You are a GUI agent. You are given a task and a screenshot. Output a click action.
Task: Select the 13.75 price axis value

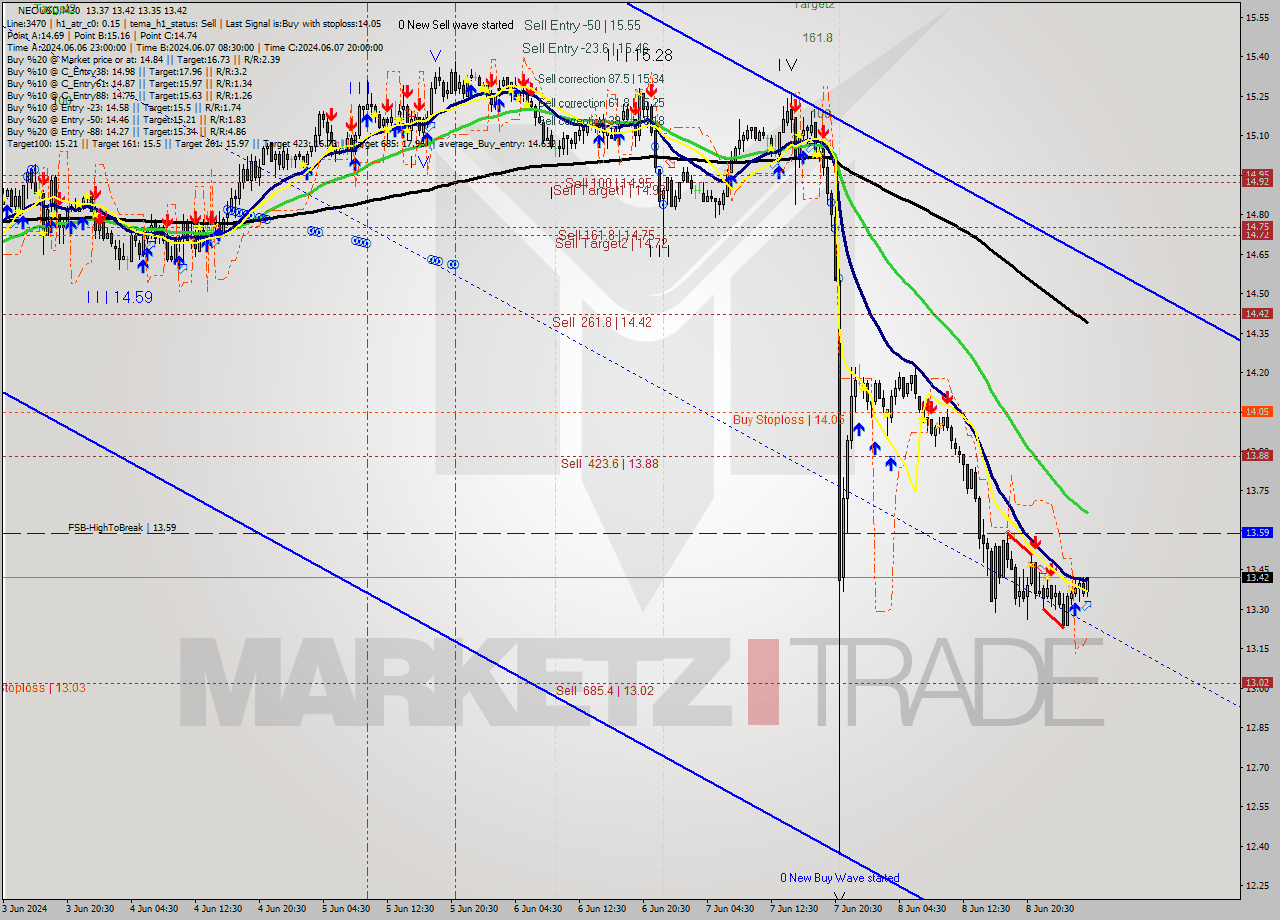(1257, 490)
